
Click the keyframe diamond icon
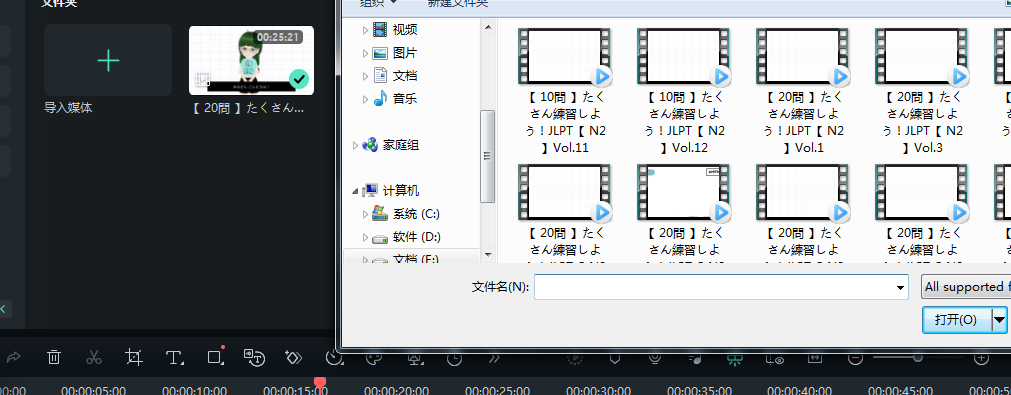click(293, 357)
